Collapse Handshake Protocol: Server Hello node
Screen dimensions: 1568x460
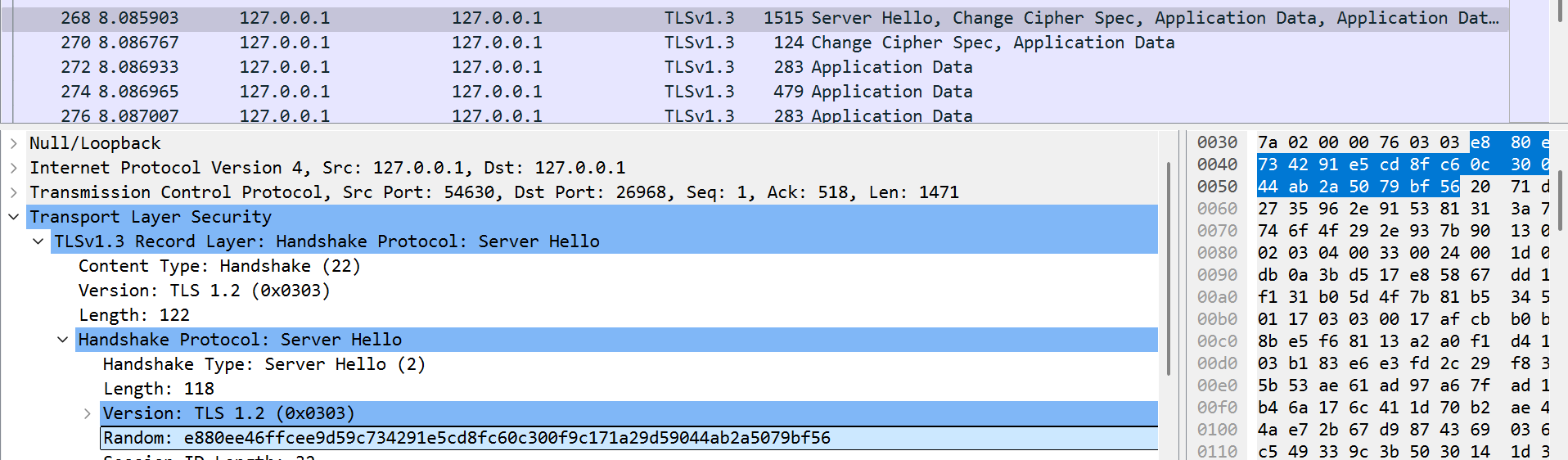(62, 340)
